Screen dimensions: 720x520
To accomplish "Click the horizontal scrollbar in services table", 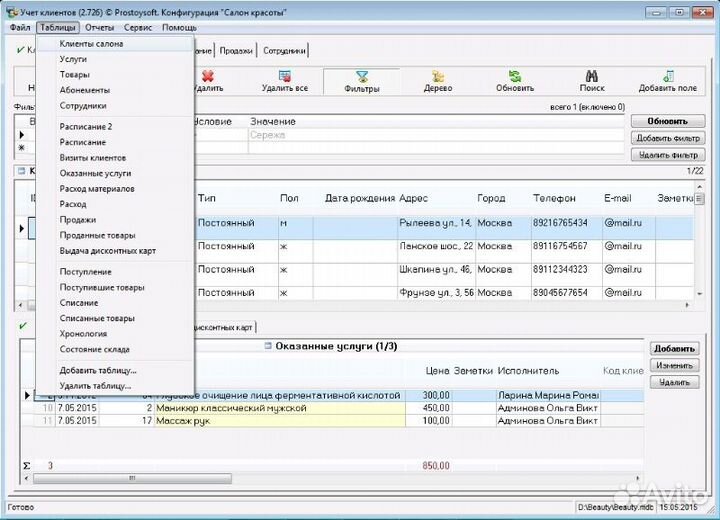I will pos(130,478).
